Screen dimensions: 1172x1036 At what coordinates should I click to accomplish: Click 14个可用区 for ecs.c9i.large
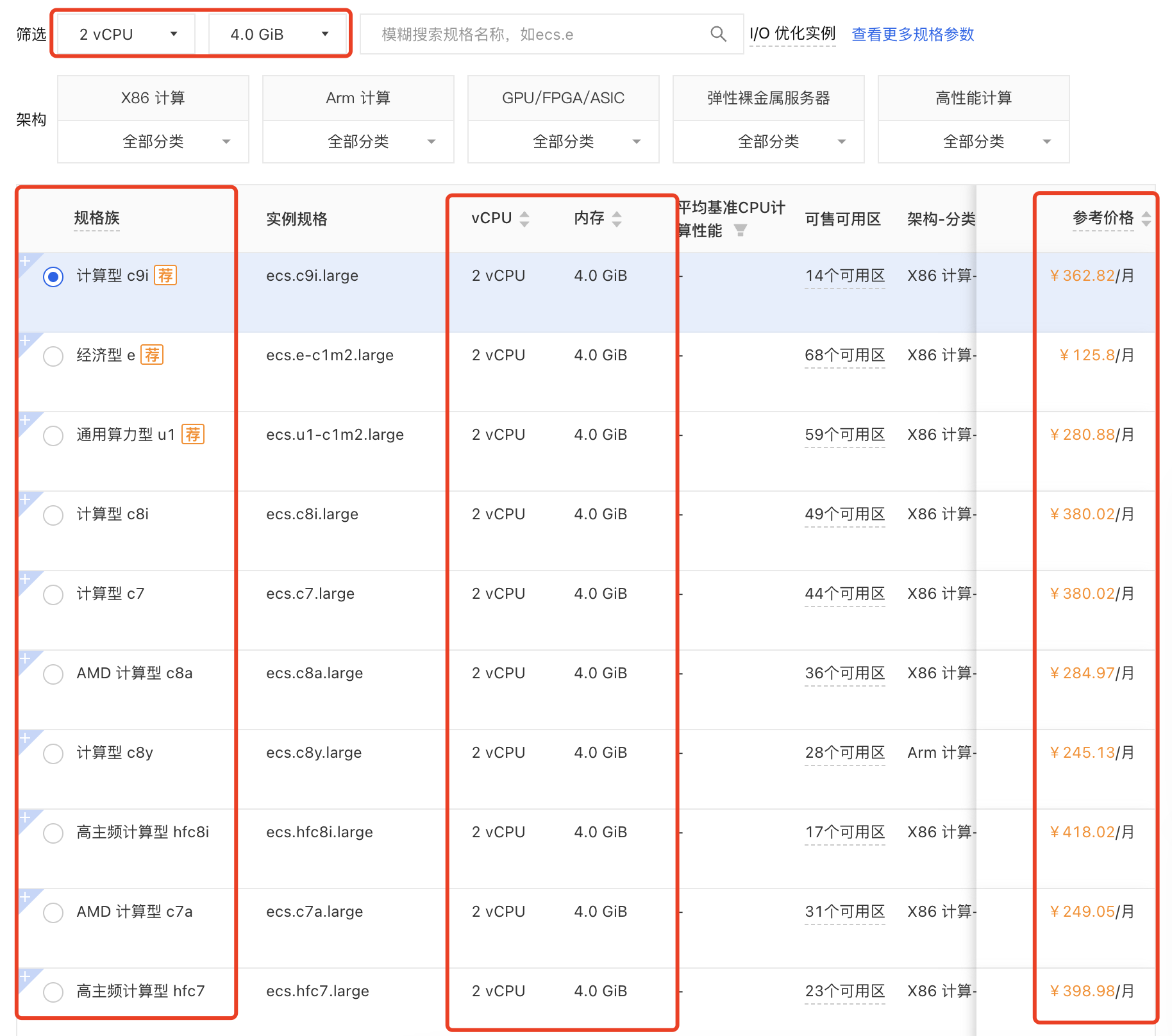(x=845, y=276)
